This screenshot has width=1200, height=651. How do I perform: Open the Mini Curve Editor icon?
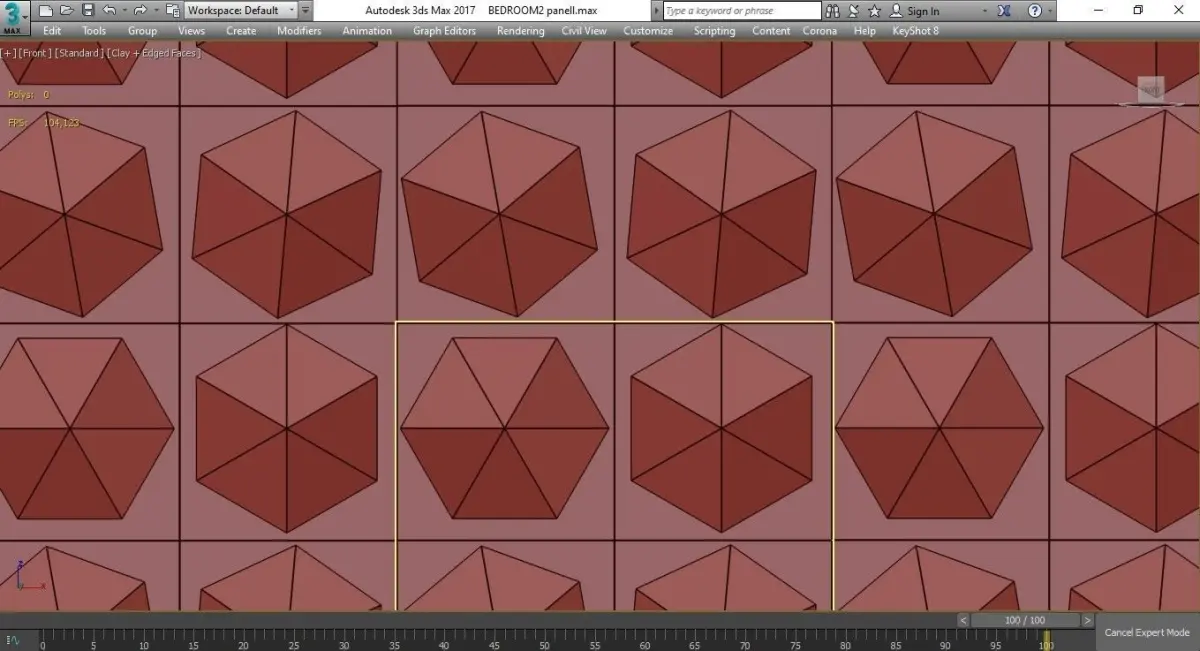pyautogui.click(x=14, y=639)
